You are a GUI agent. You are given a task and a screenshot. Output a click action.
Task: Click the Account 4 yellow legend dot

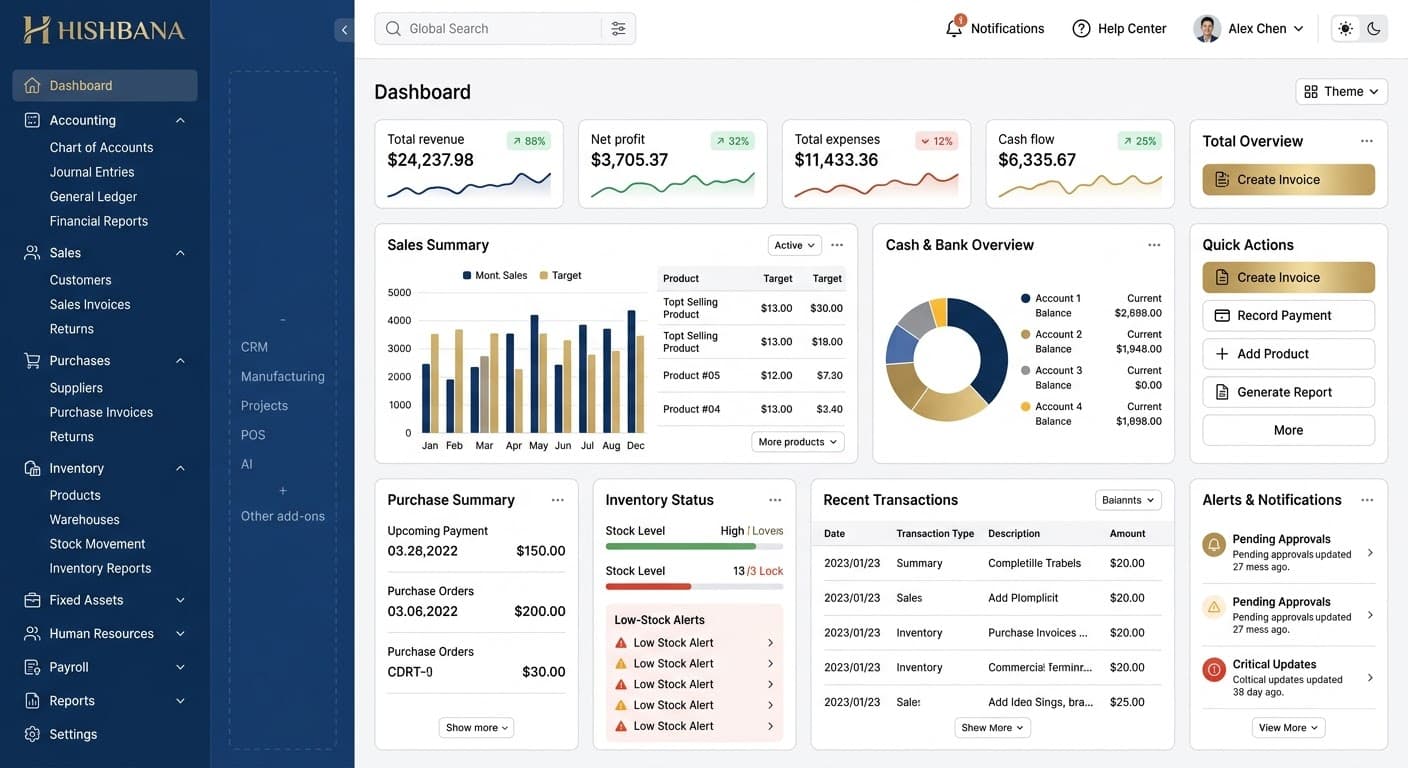click(1025, 407)
